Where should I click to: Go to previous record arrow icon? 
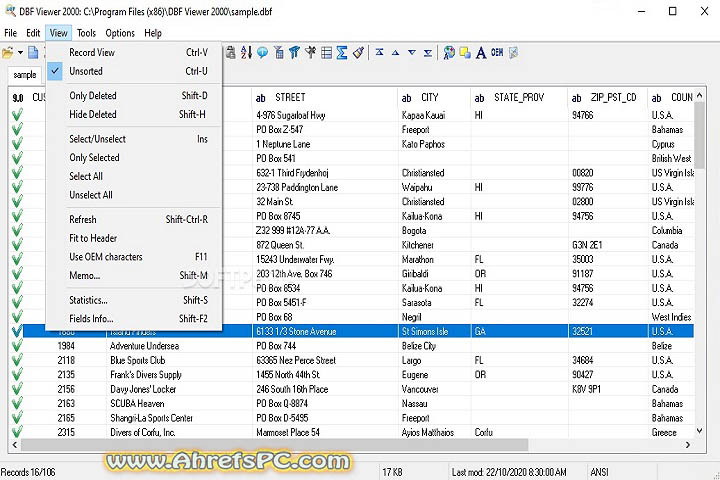click(395, 52)
